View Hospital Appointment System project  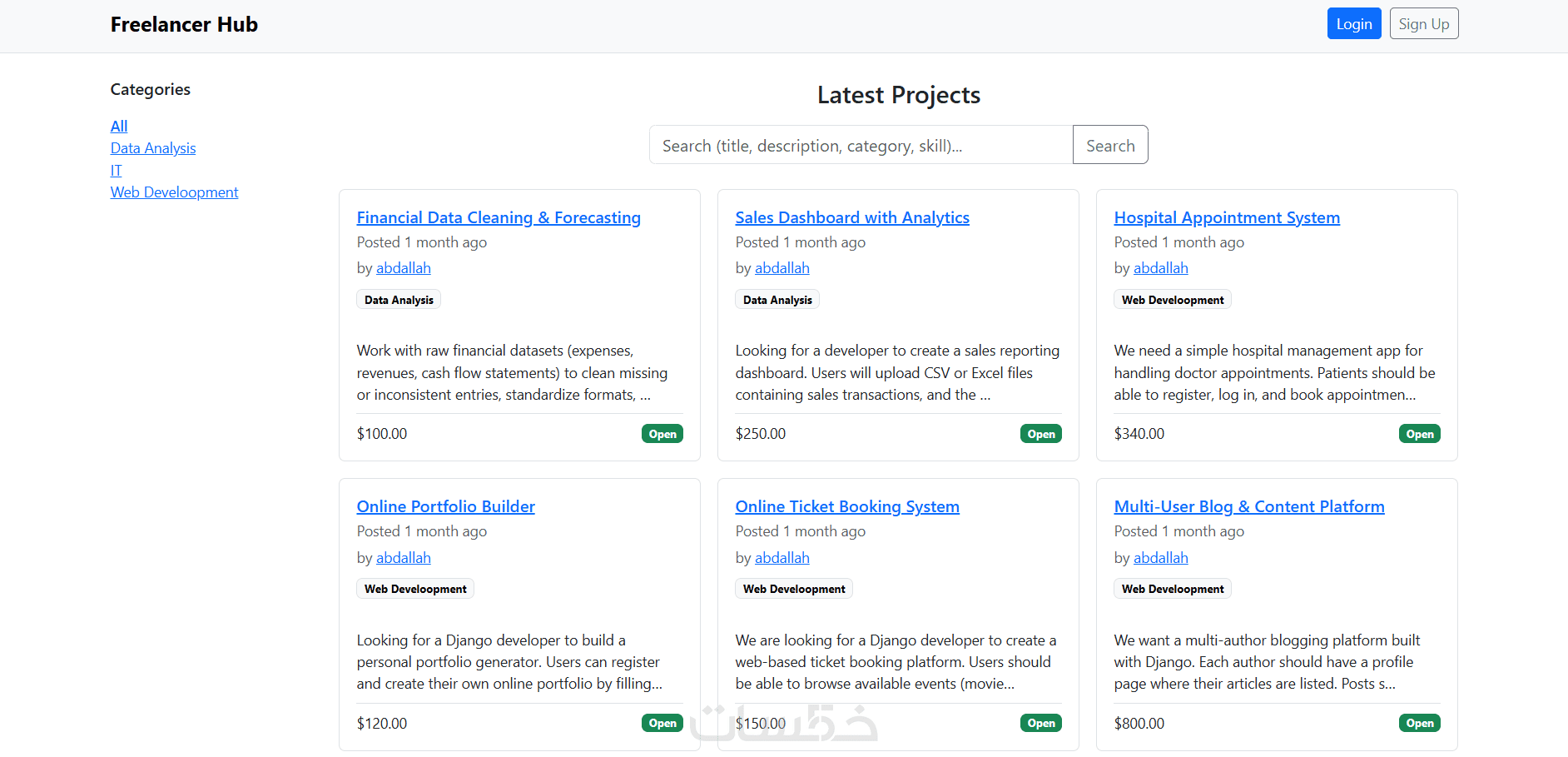pyautogui.click(x=1227, y=218)
